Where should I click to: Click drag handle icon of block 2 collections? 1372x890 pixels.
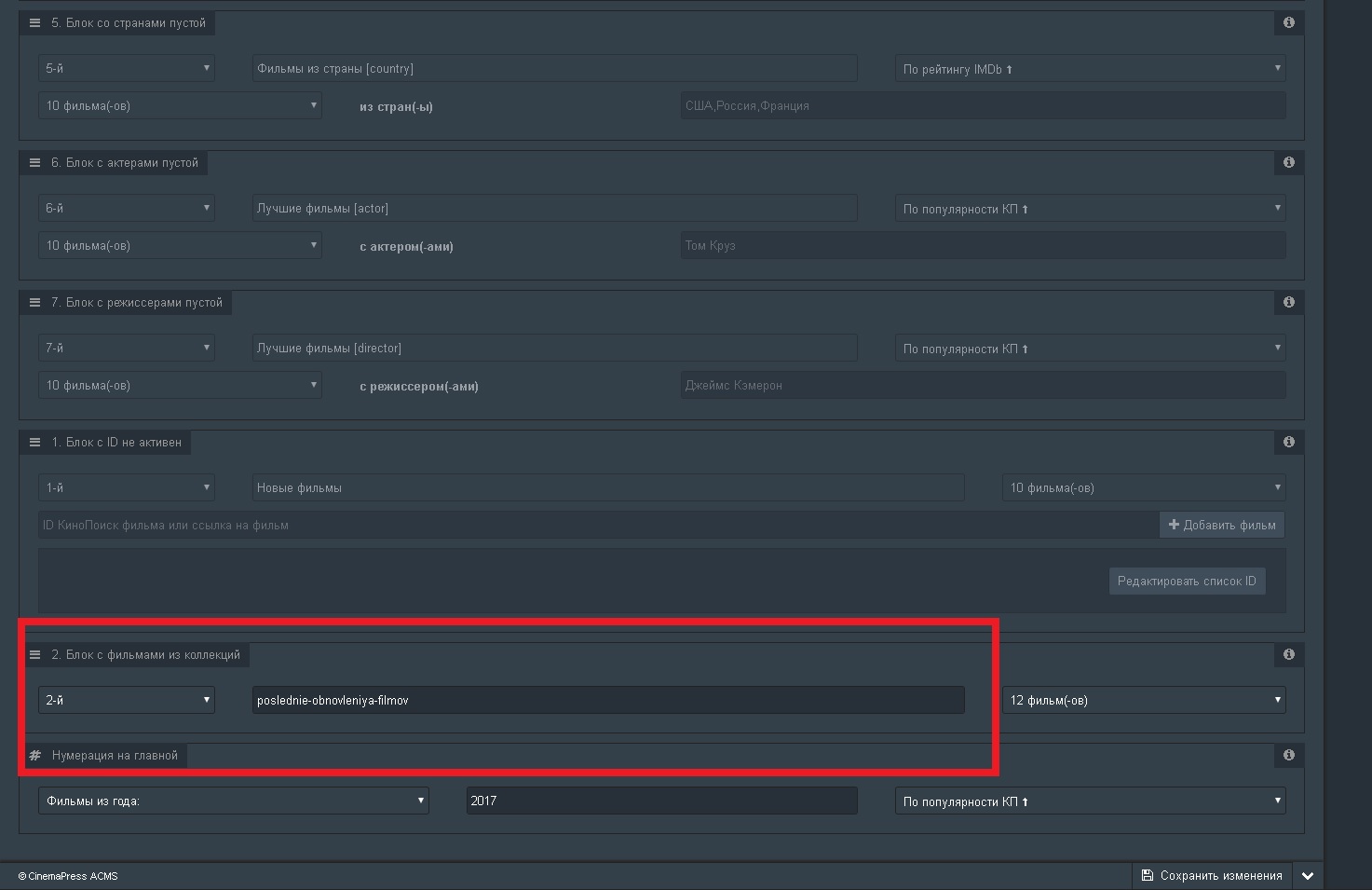[34, 654]
